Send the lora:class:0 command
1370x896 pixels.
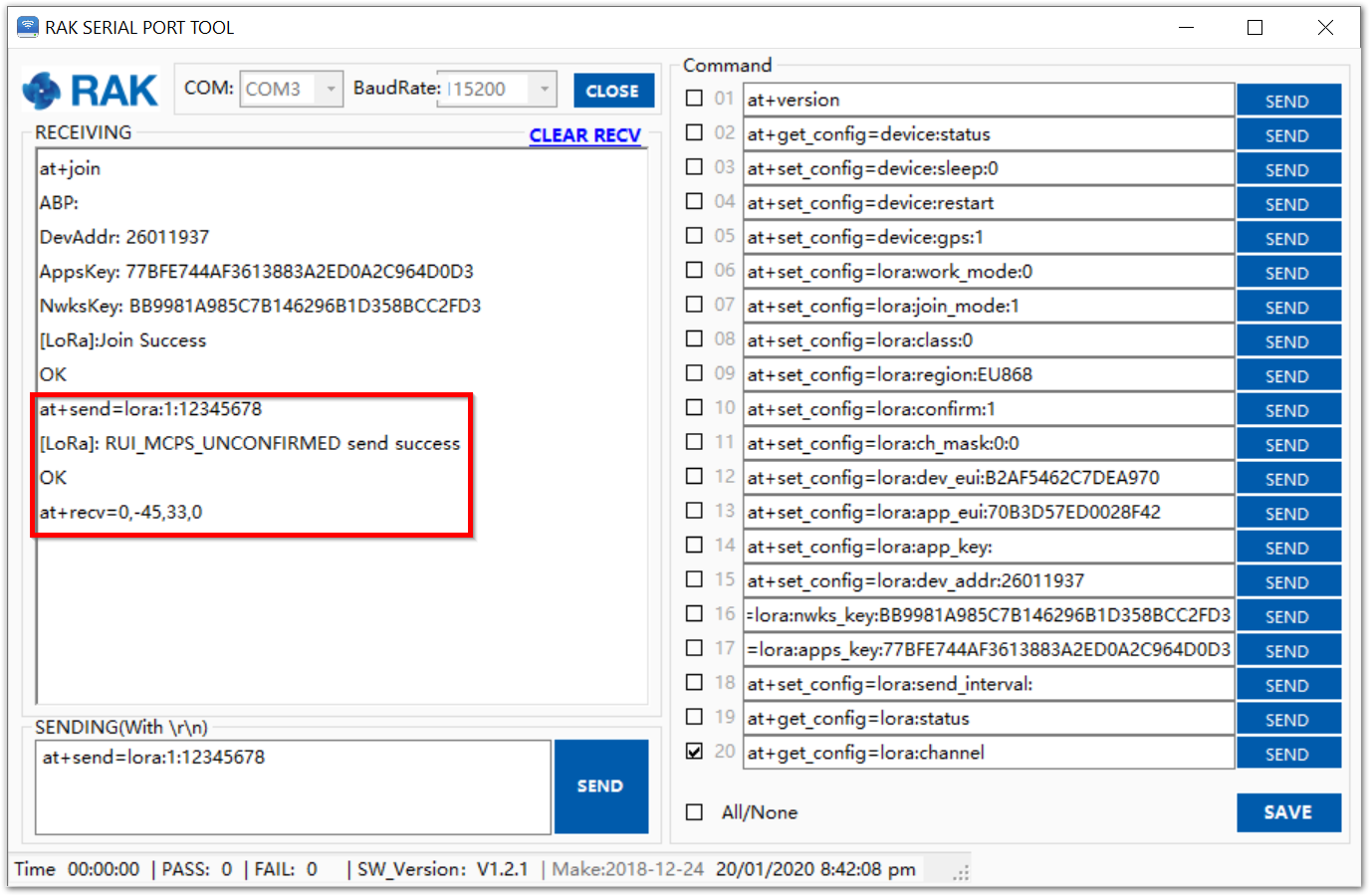(x=1288, y=340)
